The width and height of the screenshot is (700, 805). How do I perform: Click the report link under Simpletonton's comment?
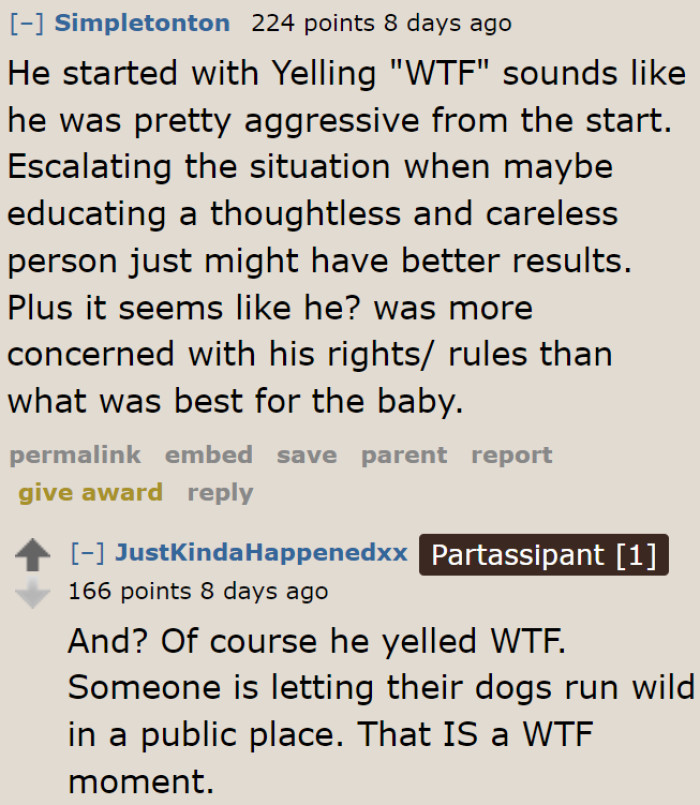tap(511, 455)
